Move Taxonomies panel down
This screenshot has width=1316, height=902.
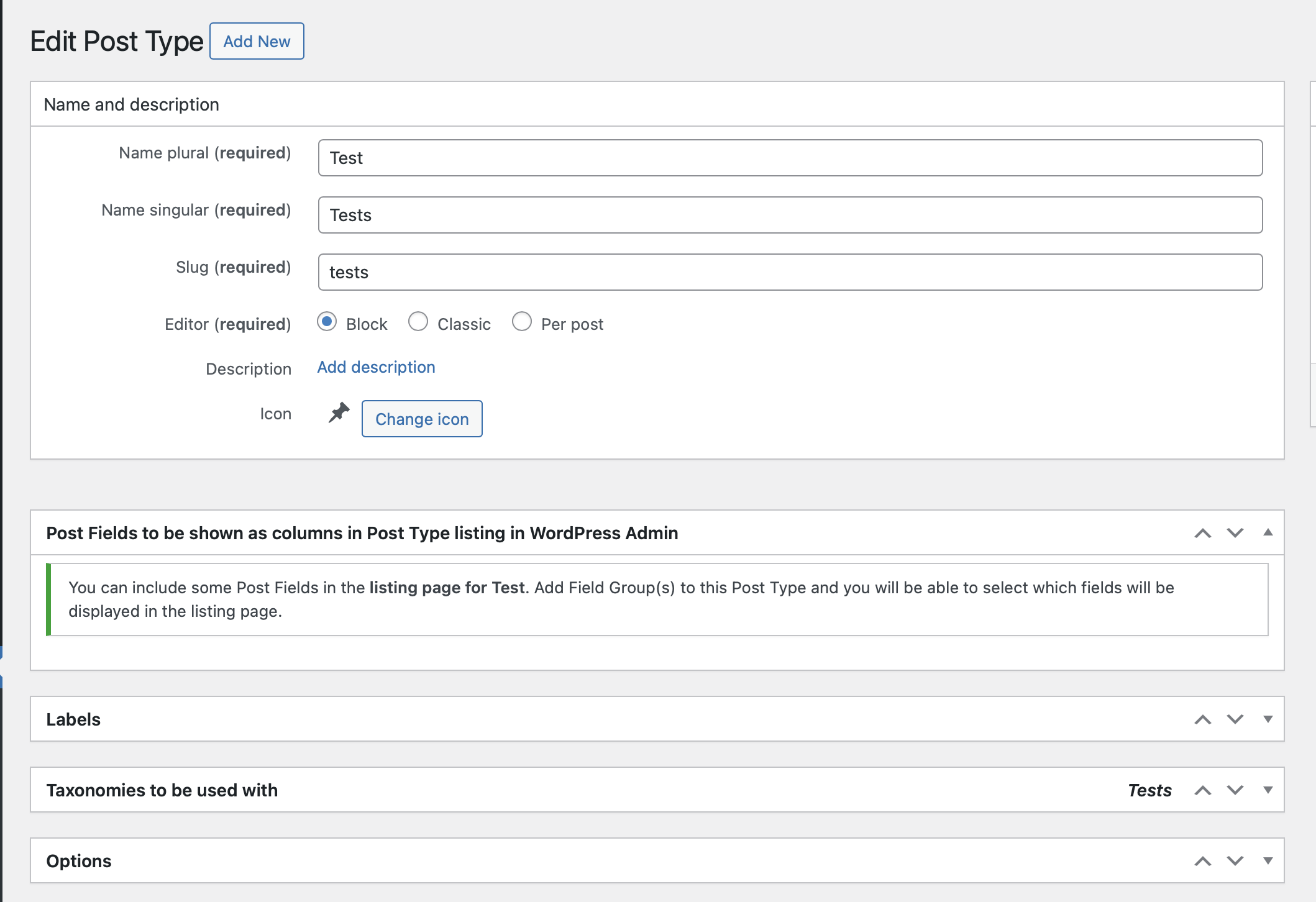[1235, 790]
